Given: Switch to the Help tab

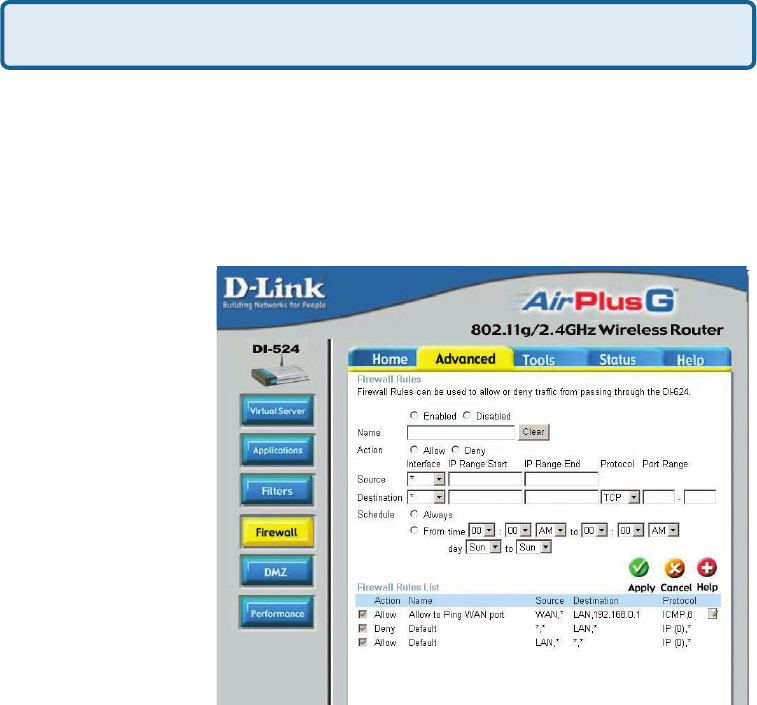Looking at the screenshot, I should (x=690, y=360).
